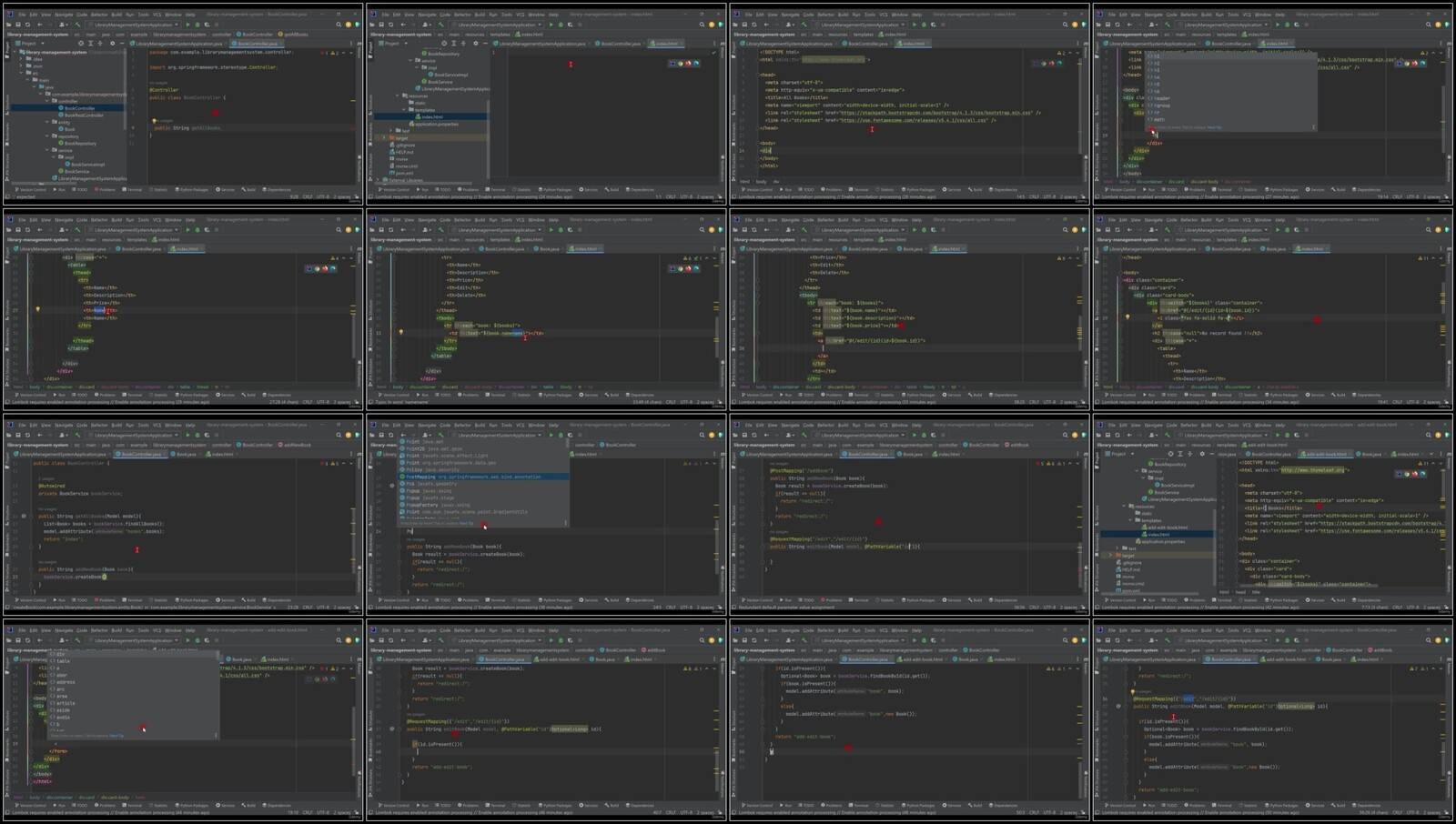
Task: Collapse the repository folder chevron
Action: pos(47,136)
